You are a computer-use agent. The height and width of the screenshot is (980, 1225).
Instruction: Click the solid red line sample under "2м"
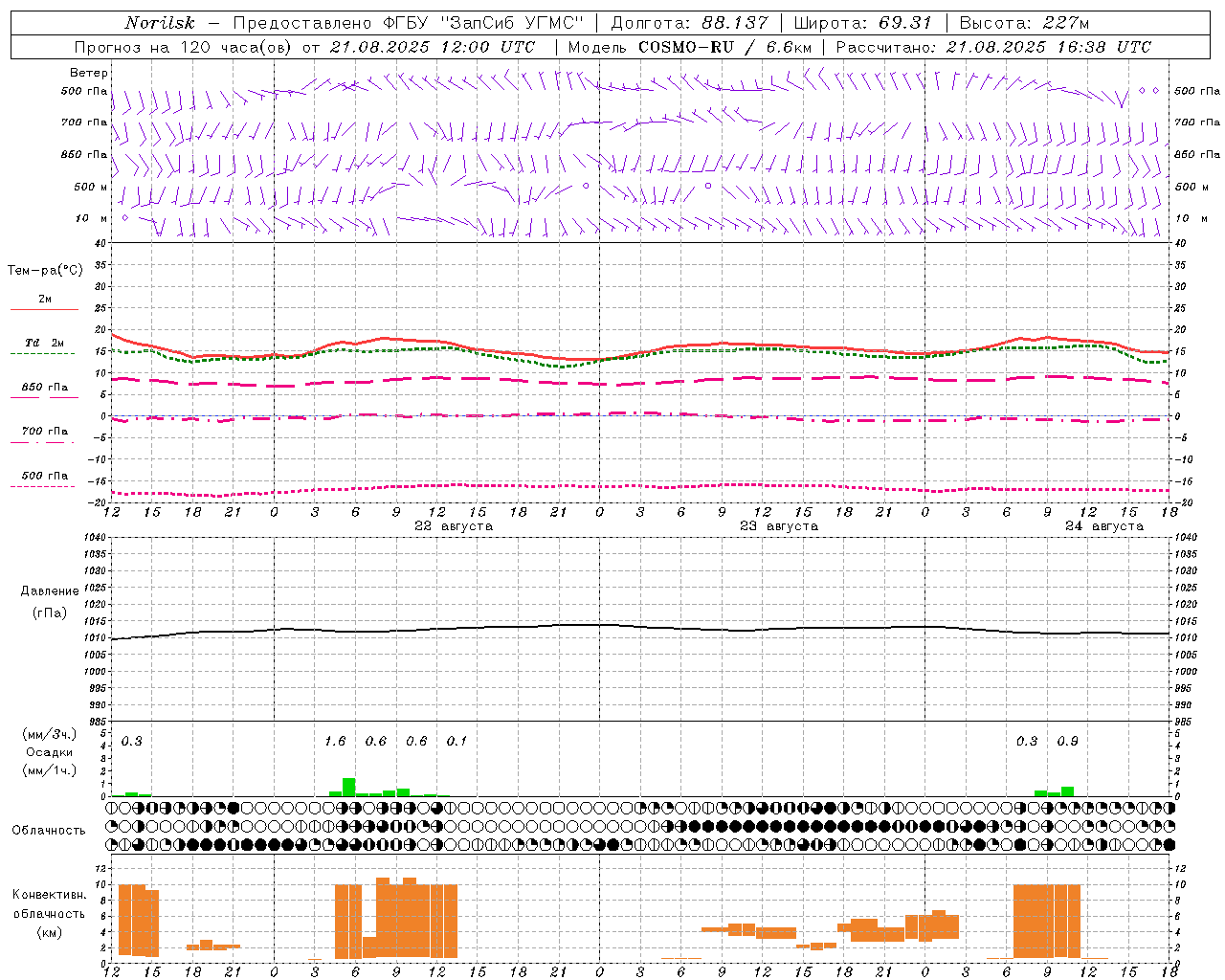point(44,310)
